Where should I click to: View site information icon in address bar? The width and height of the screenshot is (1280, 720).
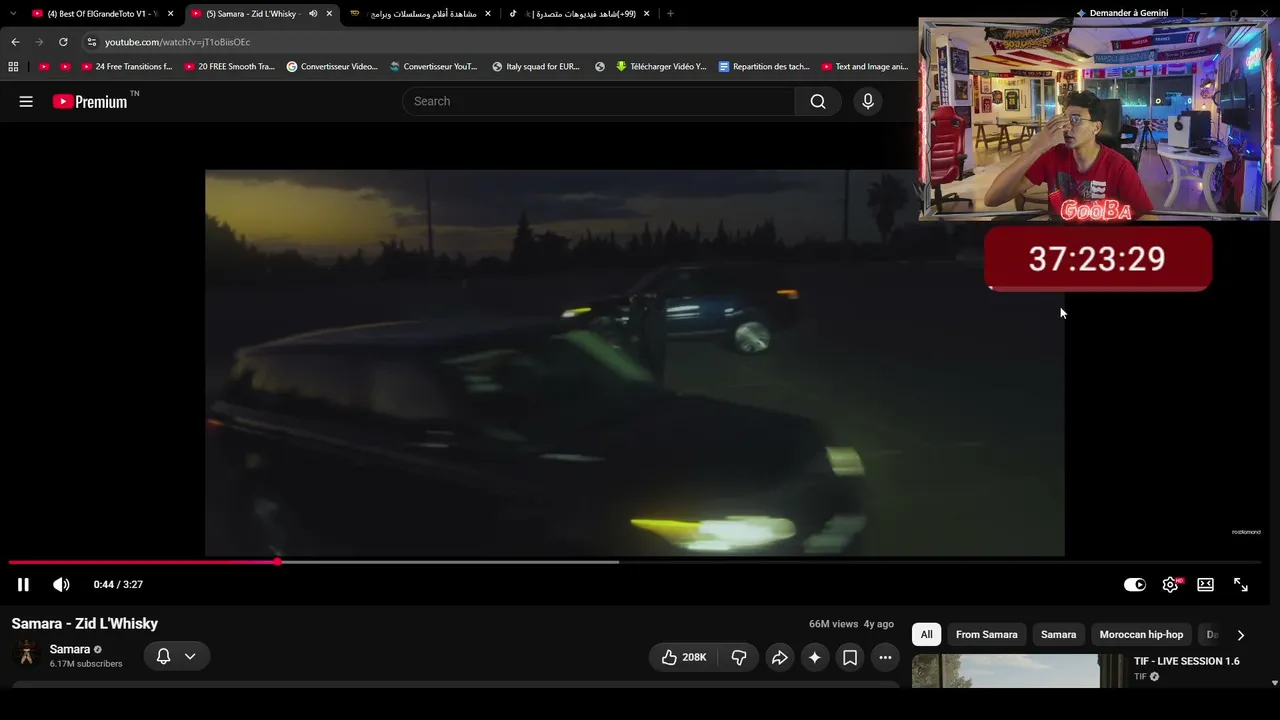[x=92, y=42]
